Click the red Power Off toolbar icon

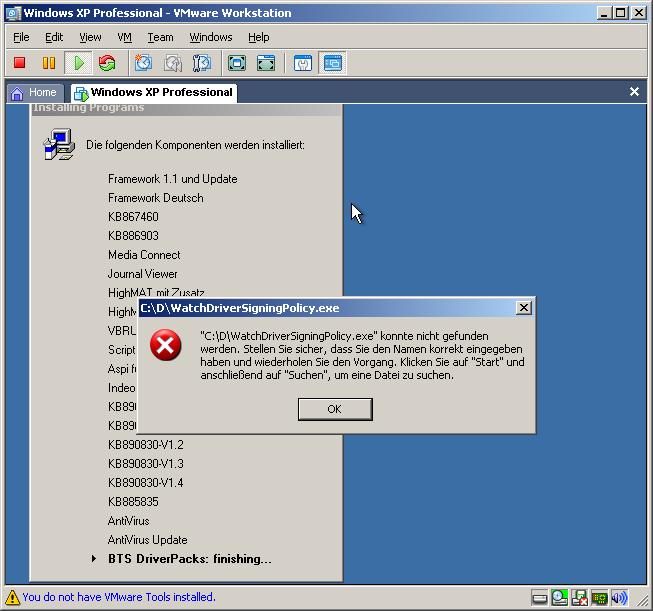tap(20, 63)
